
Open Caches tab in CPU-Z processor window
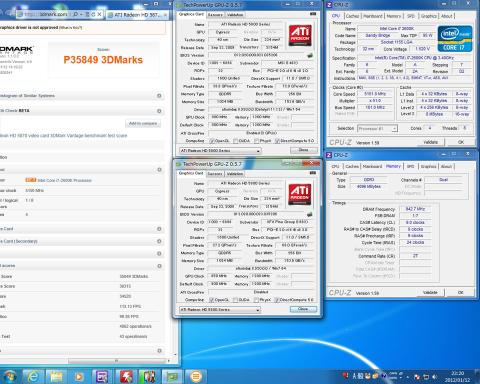tap(352, 16)
